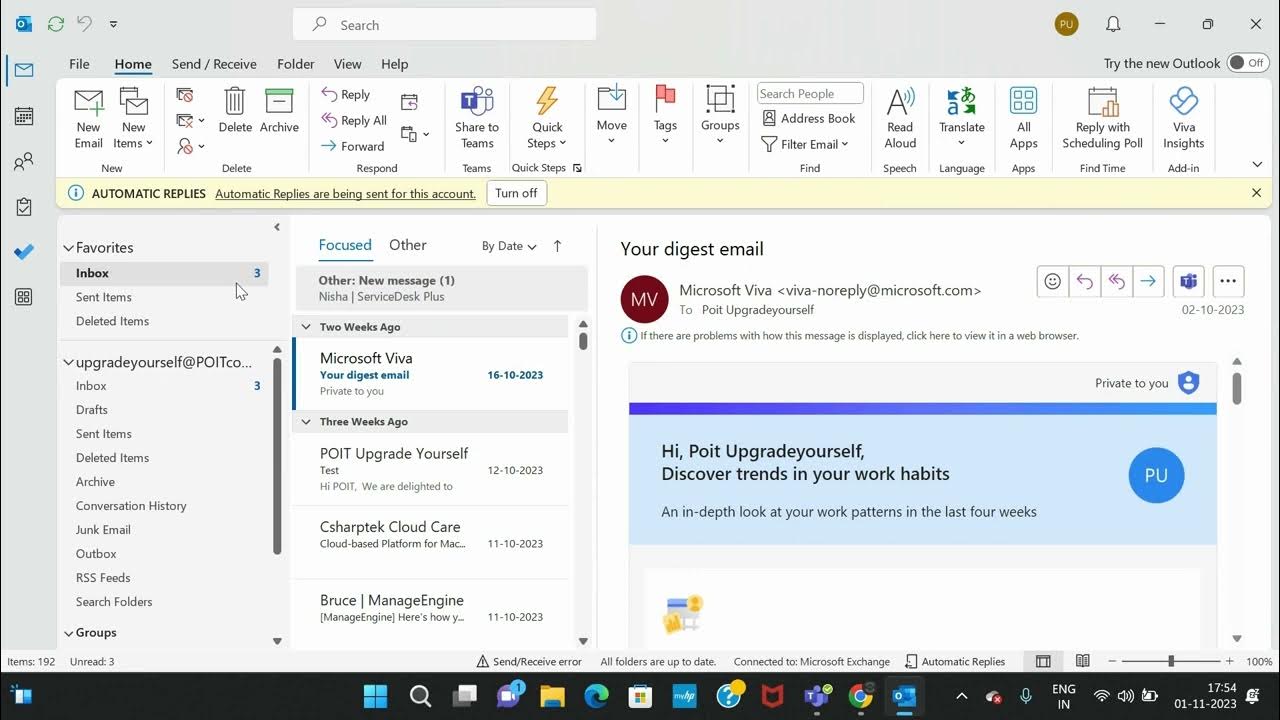Open the Groups dropdown
This screenshot has height=720, width=1280.
[x=720, y=116]
